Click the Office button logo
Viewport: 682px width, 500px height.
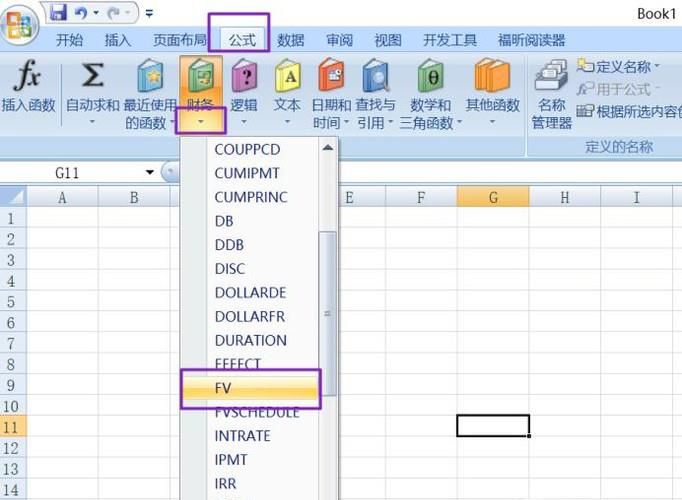[x=19, y=25]
